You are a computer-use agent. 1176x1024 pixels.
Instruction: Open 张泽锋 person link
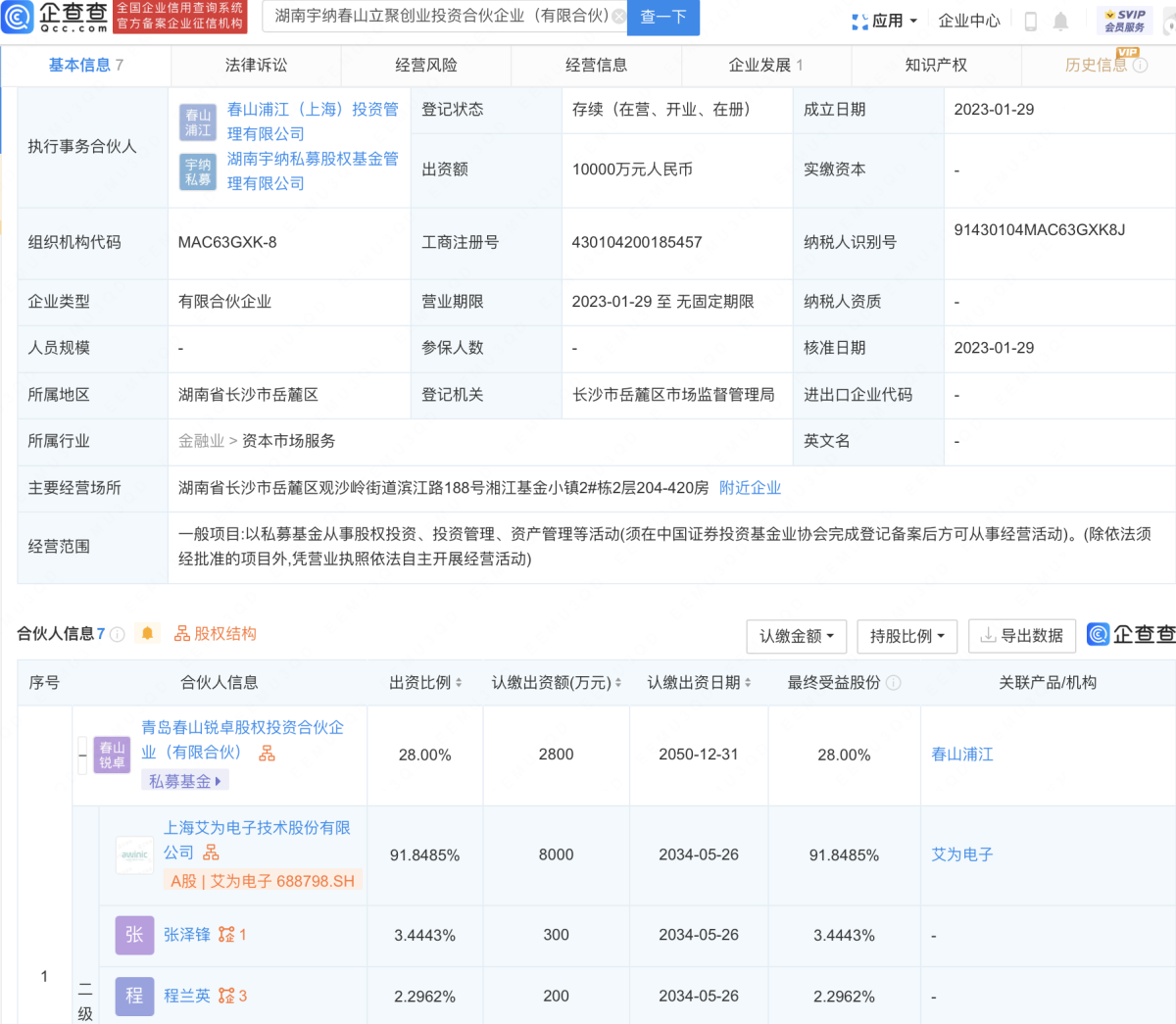pyautogui.click(x=186, y=935)
